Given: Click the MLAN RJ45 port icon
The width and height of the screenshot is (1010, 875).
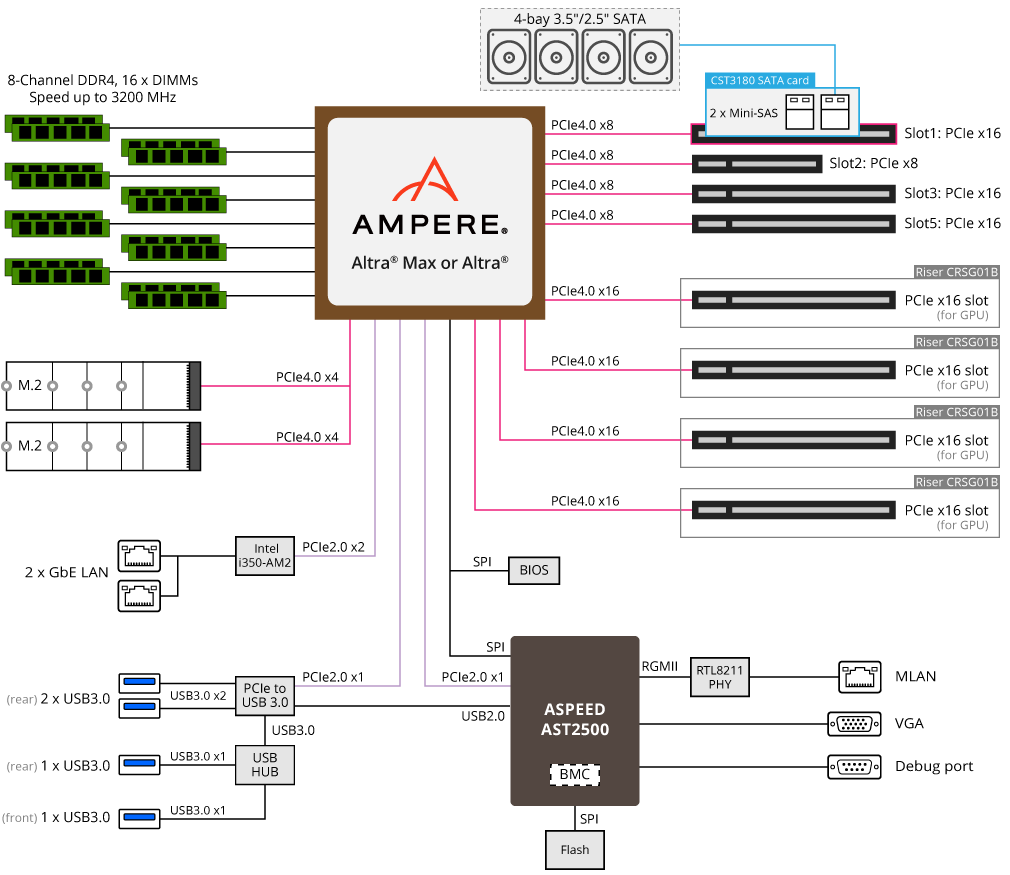Looking at the screenshot, I should [859, 677].
